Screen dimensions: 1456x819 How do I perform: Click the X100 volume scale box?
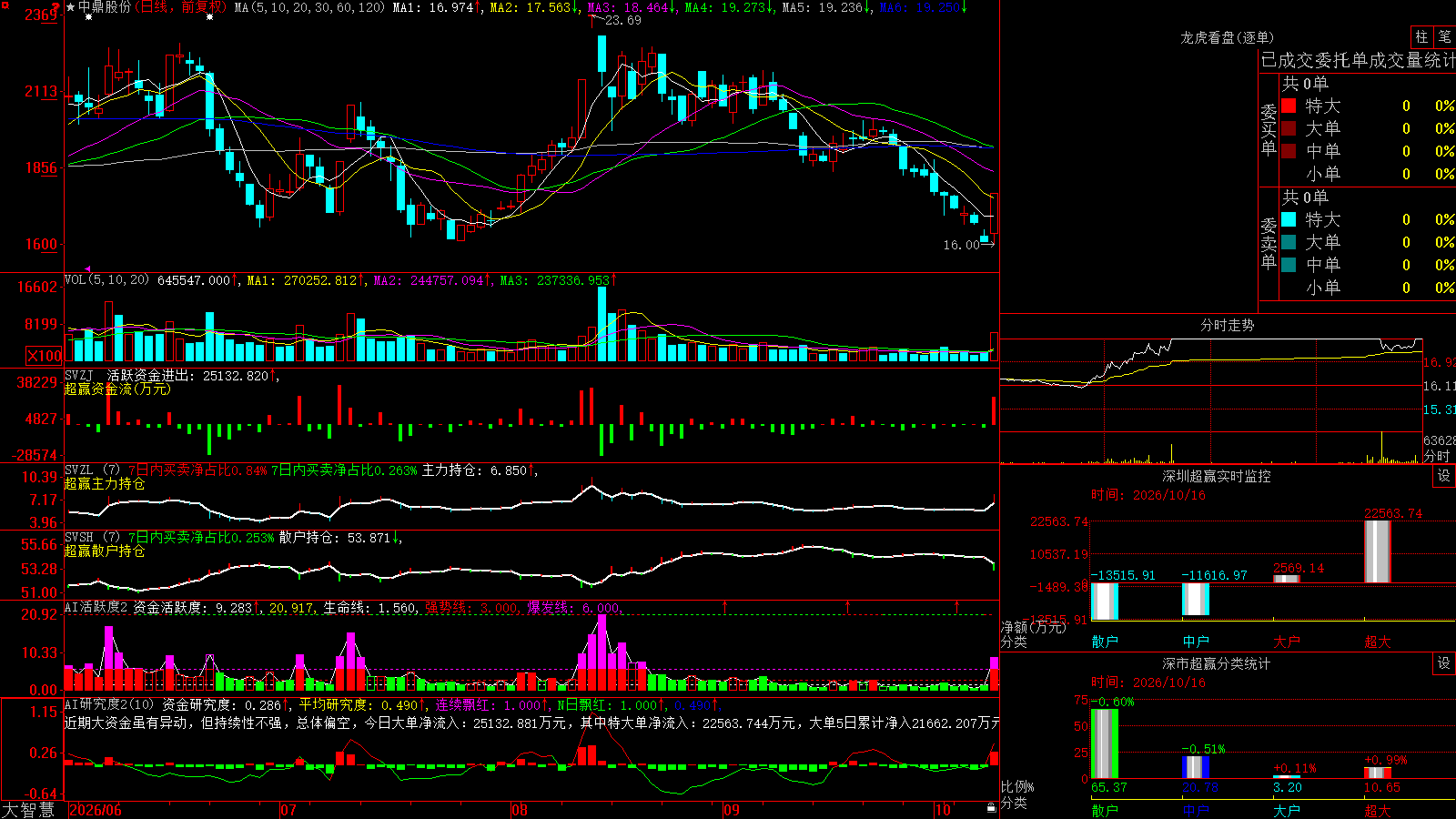[45, 356]
